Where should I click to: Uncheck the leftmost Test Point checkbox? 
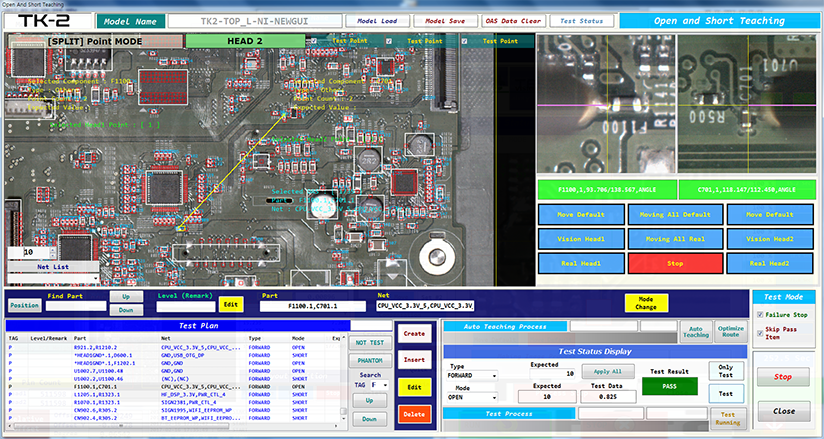(315, 41)
